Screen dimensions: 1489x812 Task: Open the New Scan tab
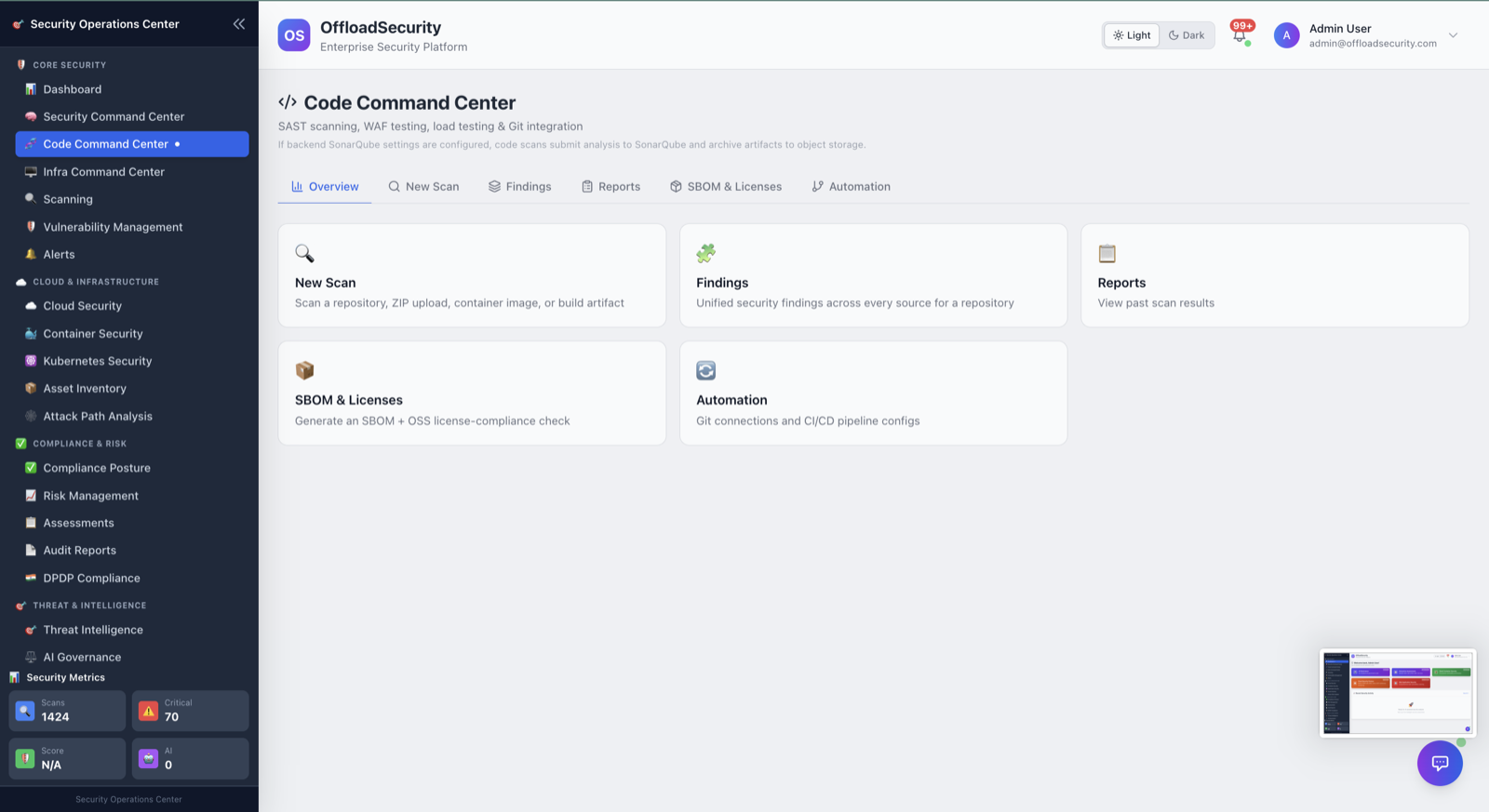[x=423, y=187]
